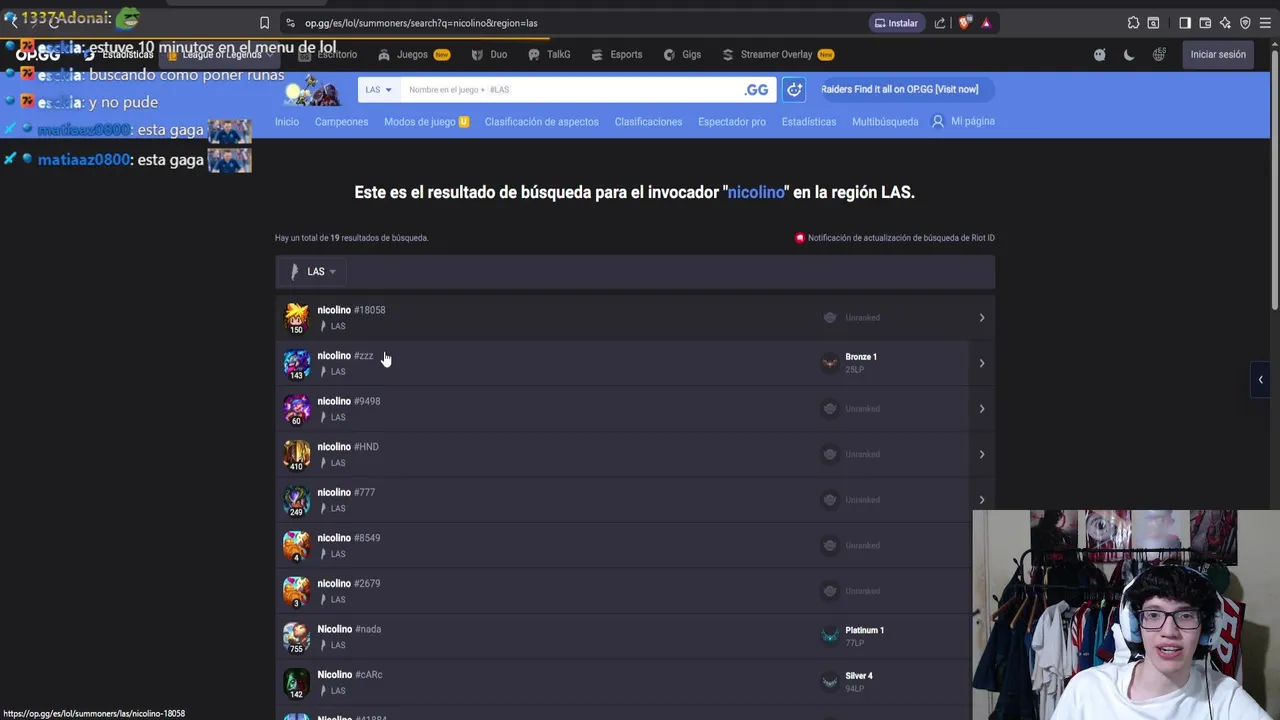
Task: Click the Brave Rewards triangle icon
Action: click(986, 23)
